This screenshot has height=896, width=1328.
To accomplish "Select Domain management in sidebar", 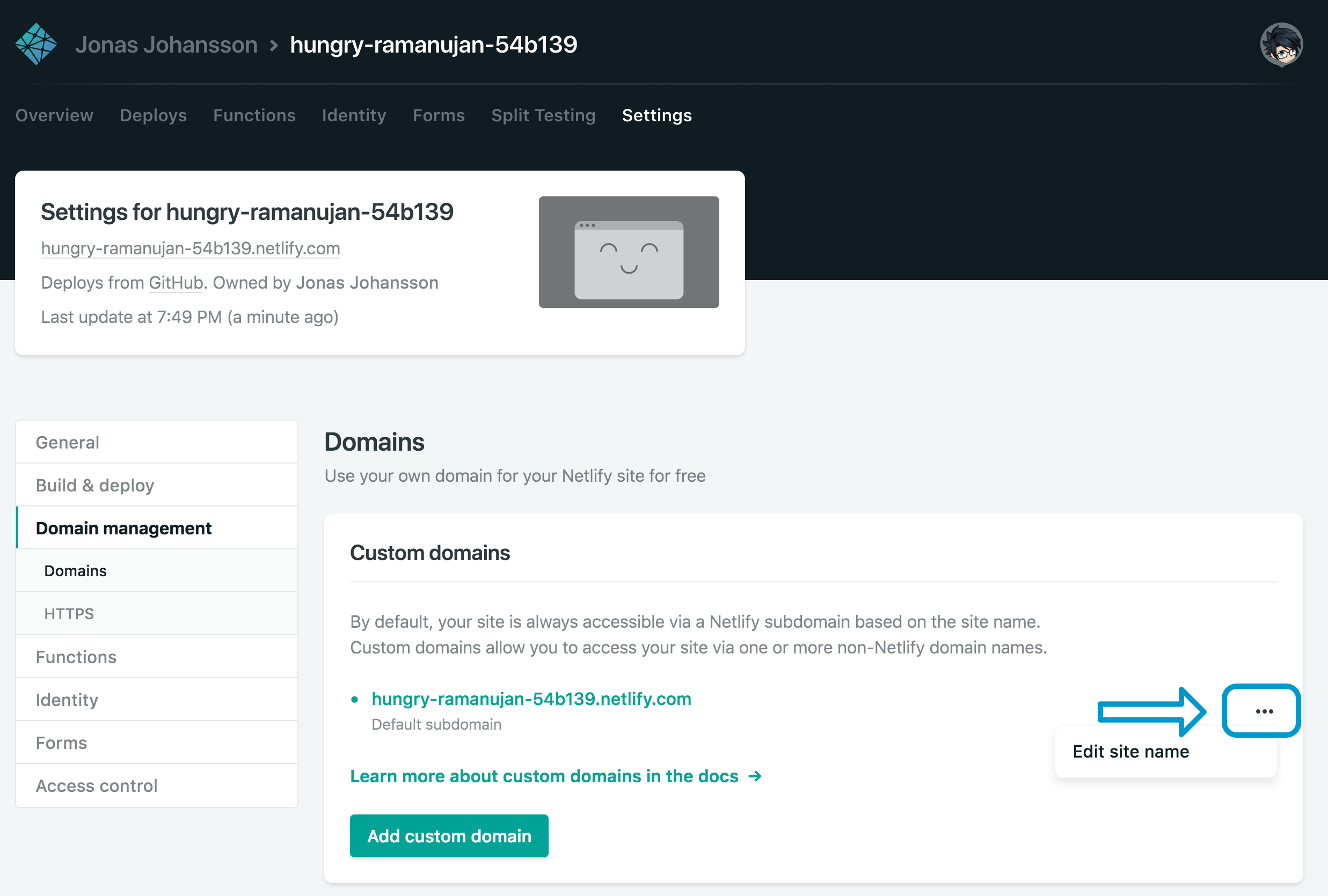I will point(157,527).
